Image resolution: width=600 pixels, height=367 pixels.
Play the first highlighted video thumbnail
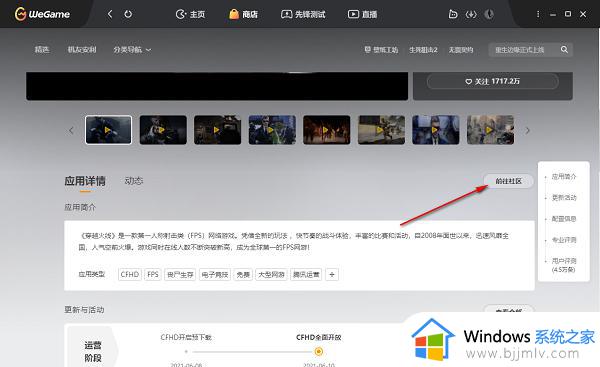[x=108, y=130]
